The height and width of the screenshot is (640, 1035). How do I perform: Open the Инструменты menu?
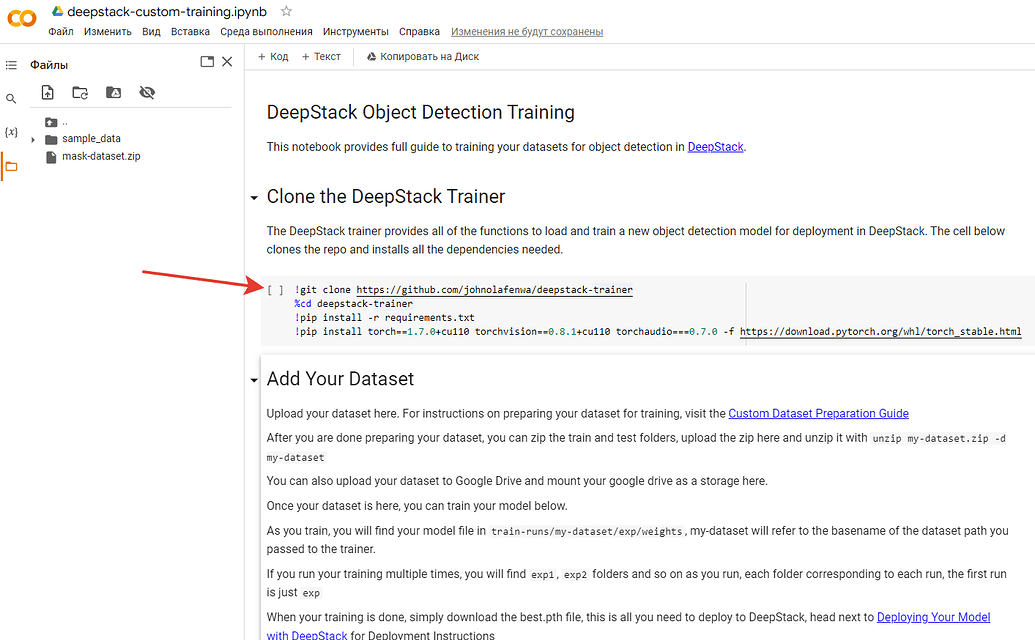[355, 31]
